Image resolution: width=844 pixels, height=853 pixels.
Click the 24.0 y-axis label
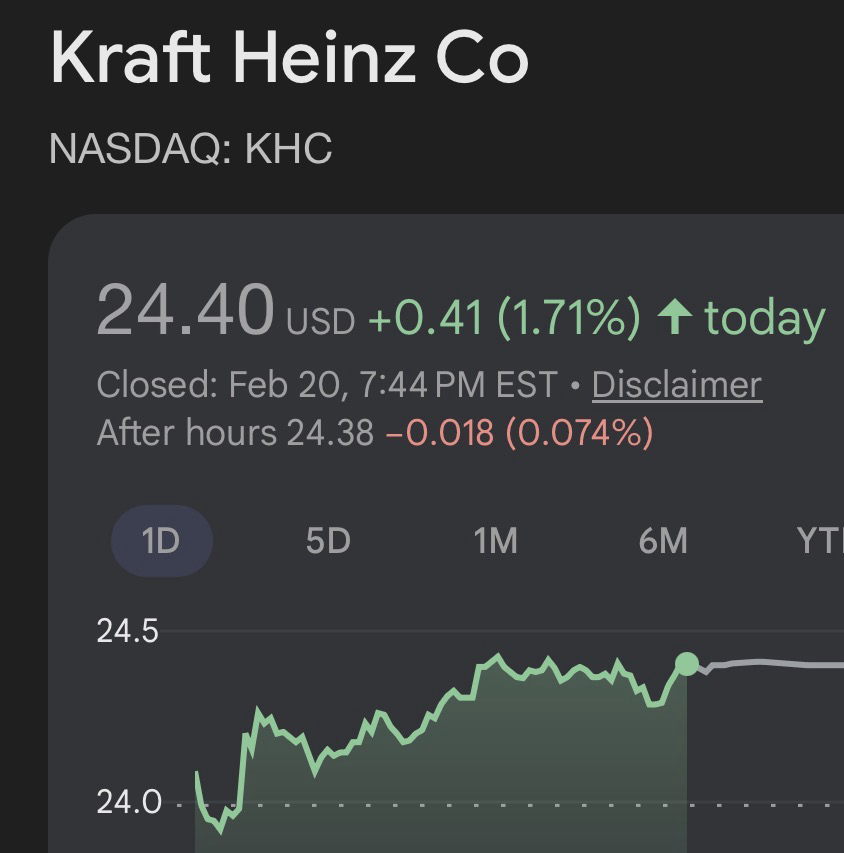click(128, 802)
